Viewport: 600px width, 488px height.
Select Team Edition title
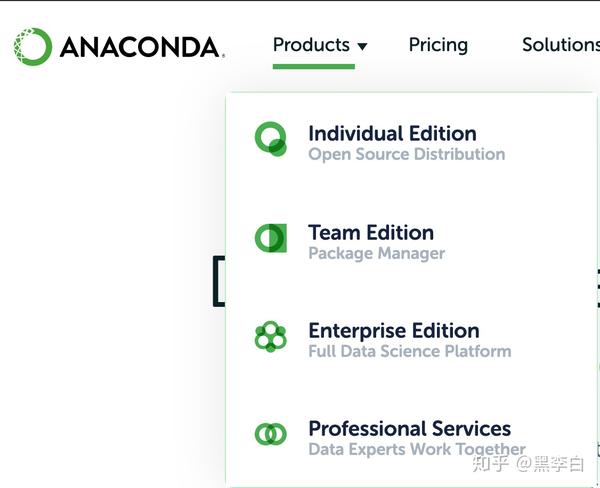371,232
